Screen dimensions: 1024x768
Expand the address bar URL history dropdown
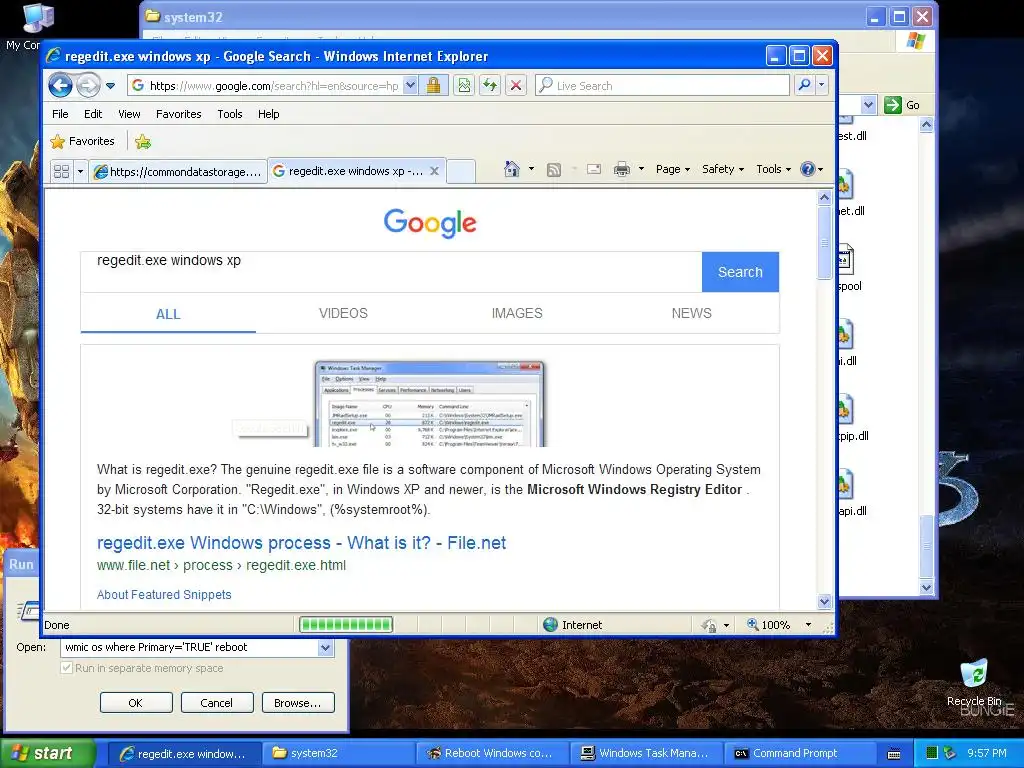point(410,86)
